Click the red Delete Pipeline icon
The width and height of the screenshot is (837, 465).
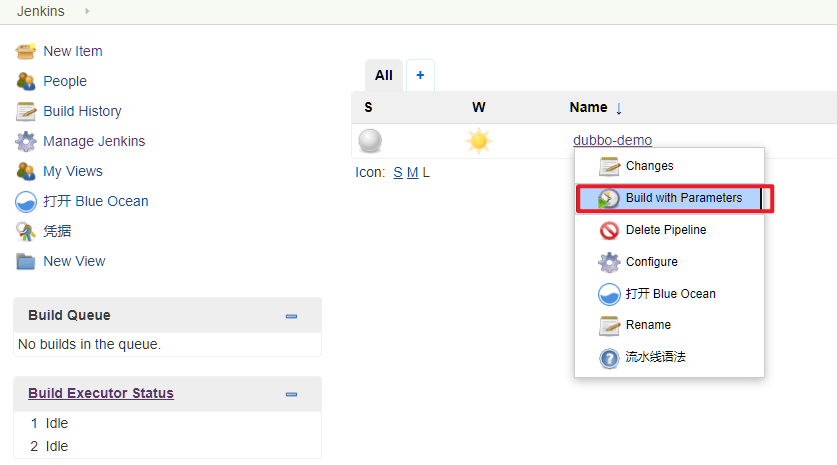609,230
